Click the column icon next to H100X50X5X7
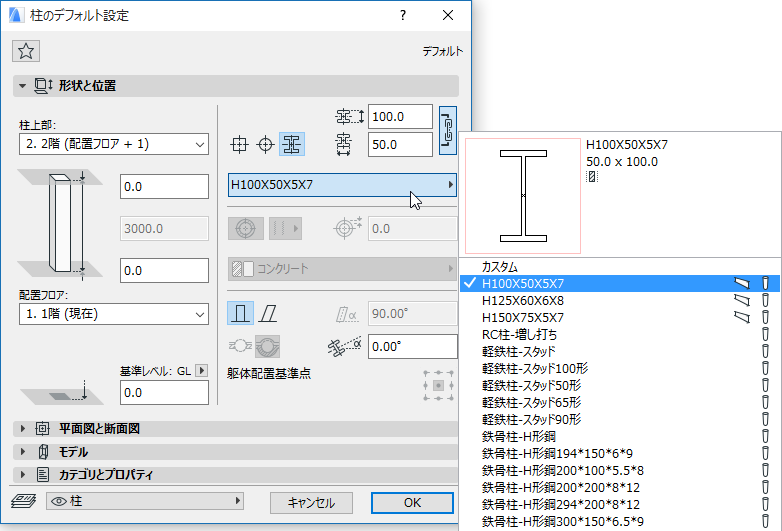The width and height of the screenshot is (782, 531). 766,283
